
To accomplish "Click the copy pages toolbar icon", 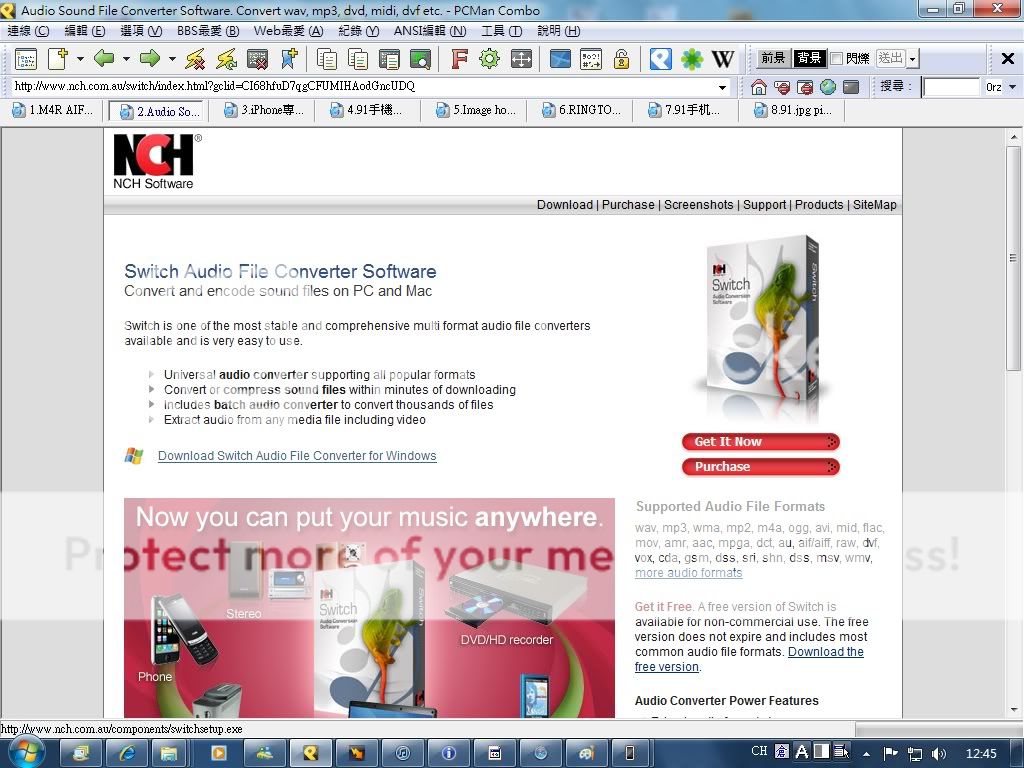I will click(326, 59).
